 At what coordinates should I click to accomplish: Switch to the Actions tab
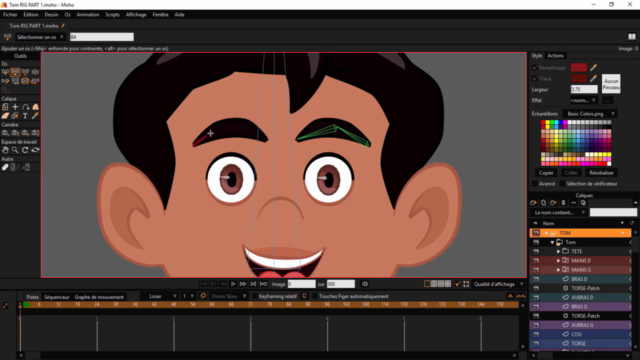click(555, 56)
